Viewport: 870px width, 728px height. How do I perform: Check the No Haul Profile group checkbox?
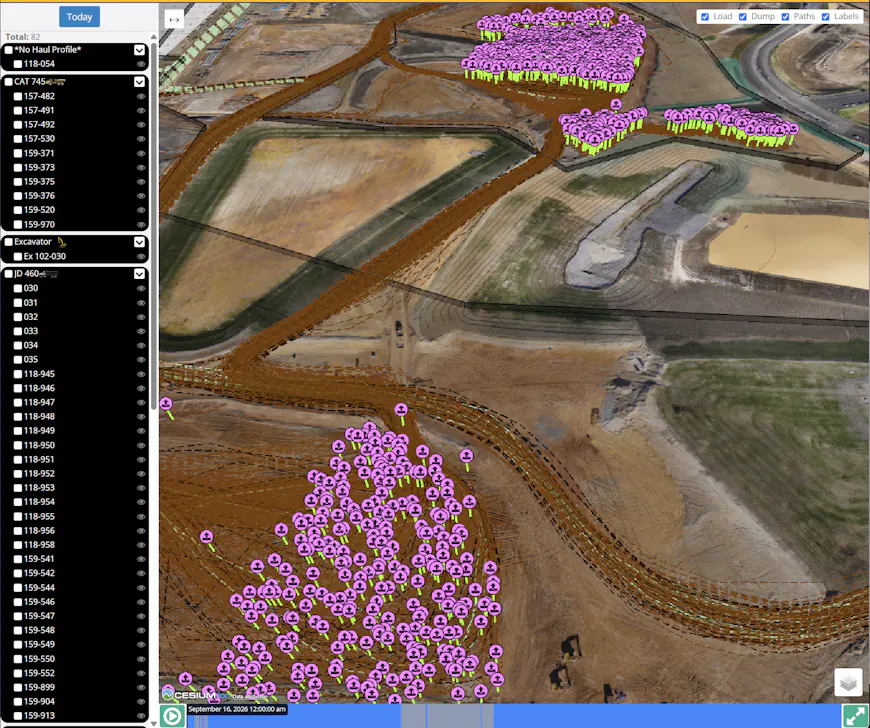9,50
